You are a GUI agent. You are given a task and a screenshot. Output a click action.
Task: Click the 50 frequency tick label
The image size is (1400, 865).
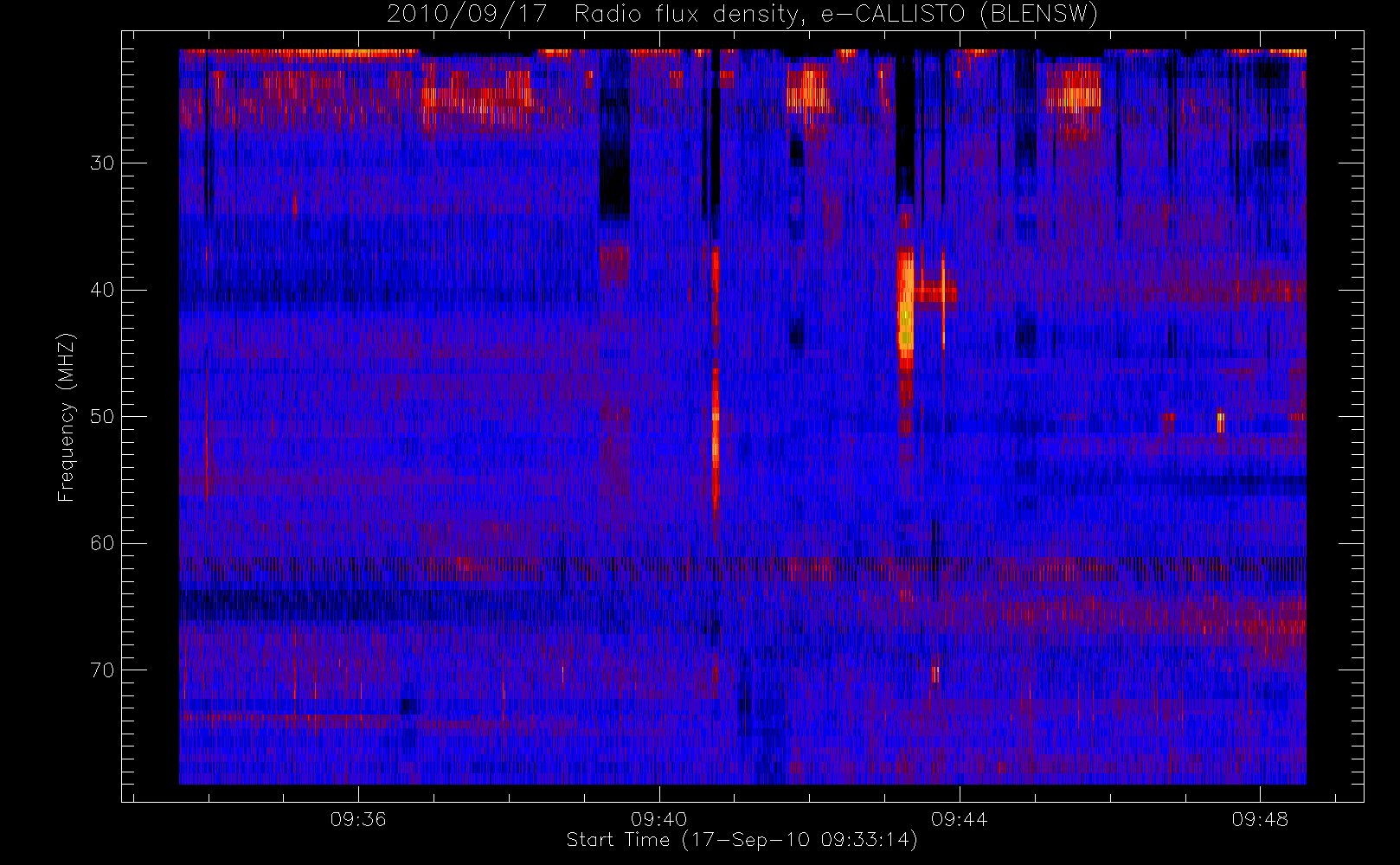102,417
